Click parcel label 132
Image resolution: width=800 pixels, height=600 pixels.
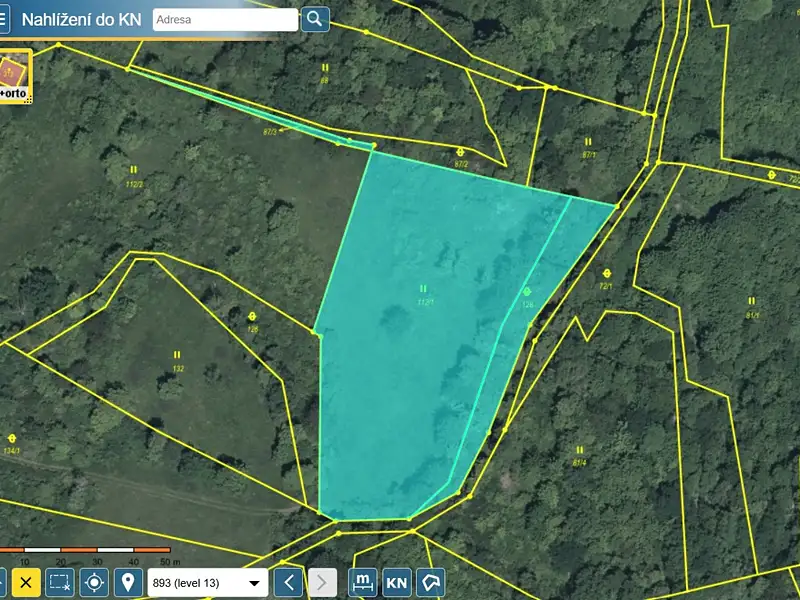point(178,368)
